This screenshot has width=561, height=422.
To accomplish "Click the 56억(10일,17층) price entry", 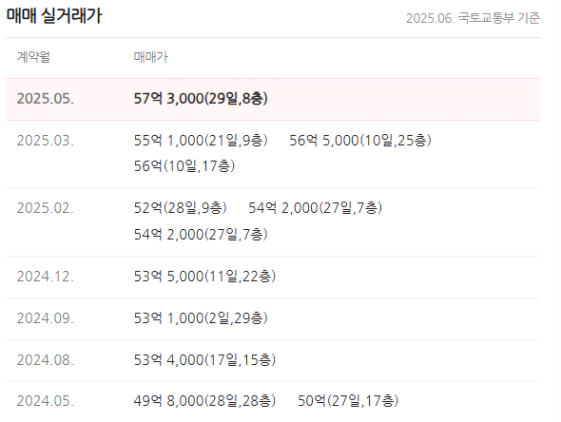I will [184, 166].
